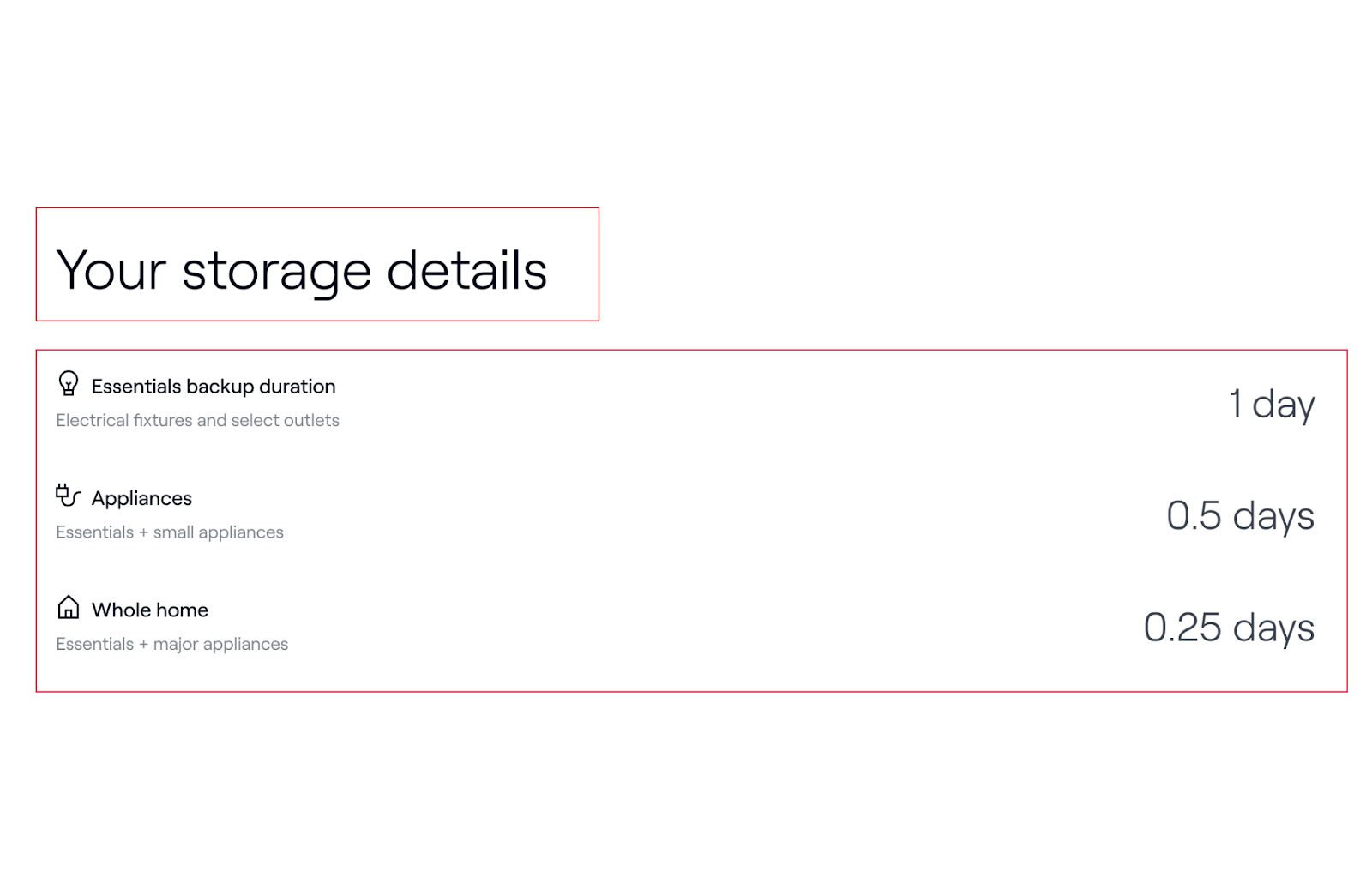Click the Essentials backup duration label
Image resolution: width=1372 pixels, height=889 pixels.
pyautogui.click(x=214, y=387)
